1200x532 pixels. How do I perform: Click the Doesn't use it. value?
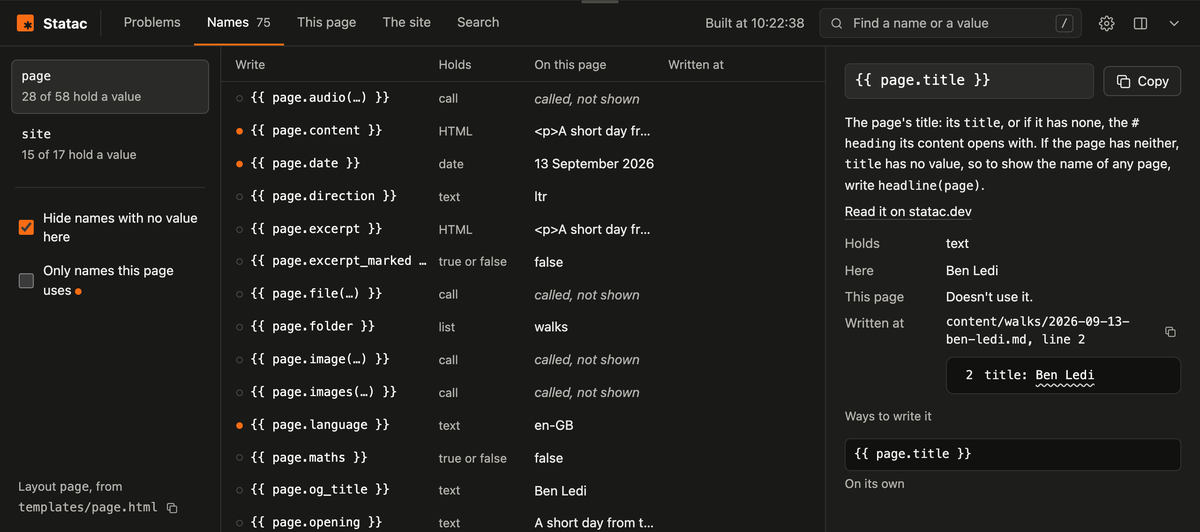pos(989,297)
